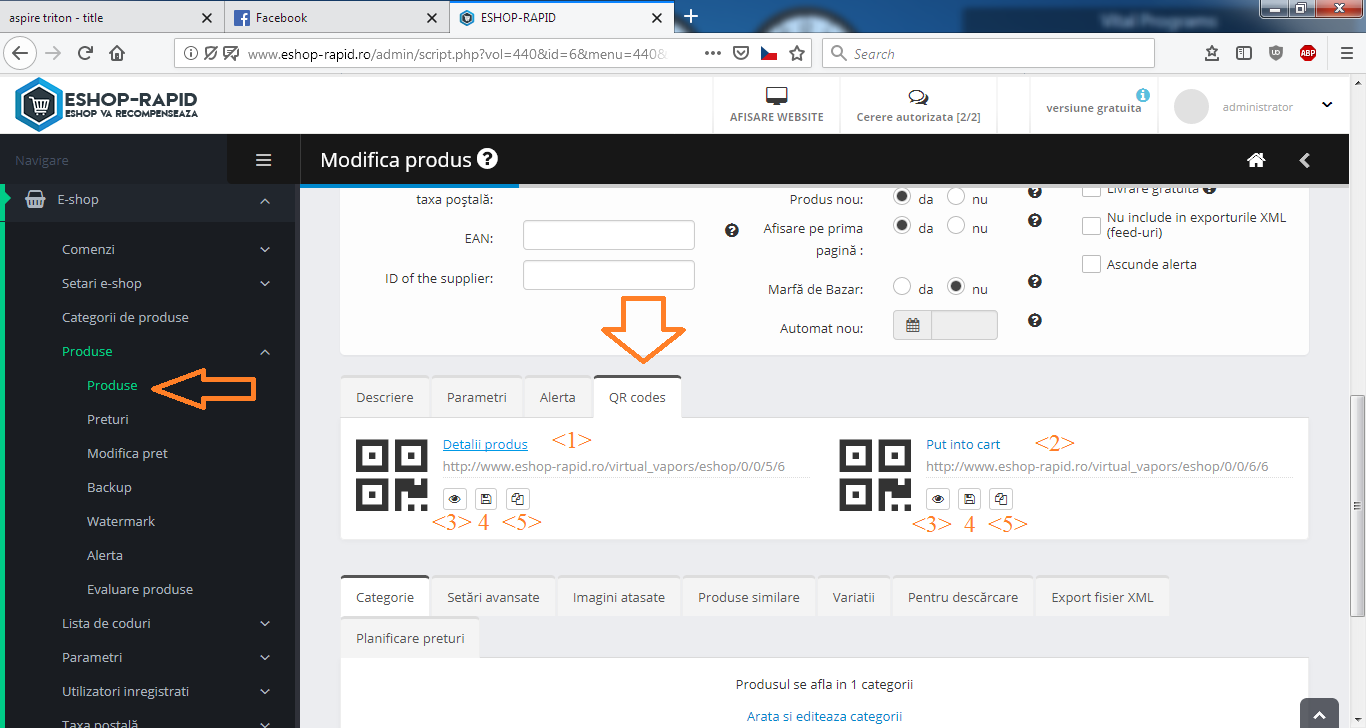Go back using the header left chevron
The height and width of the screenshot is (728, 1366).
coord(1304,160)
